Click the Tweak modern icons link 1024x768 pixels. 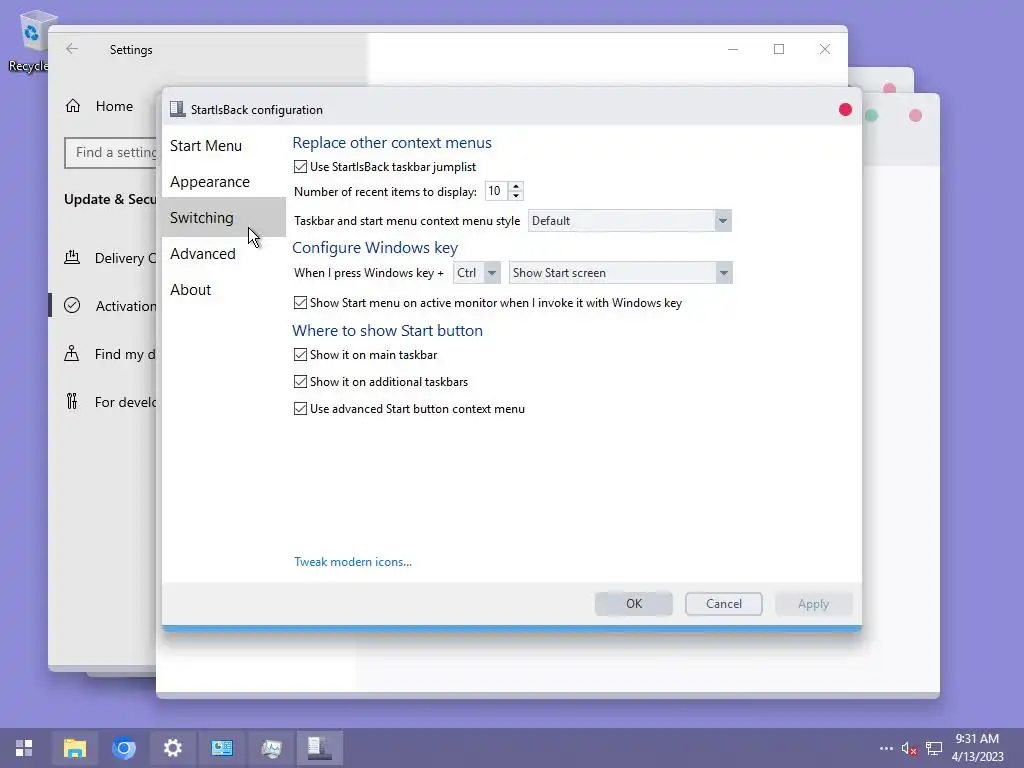click(x=353, y=562)
